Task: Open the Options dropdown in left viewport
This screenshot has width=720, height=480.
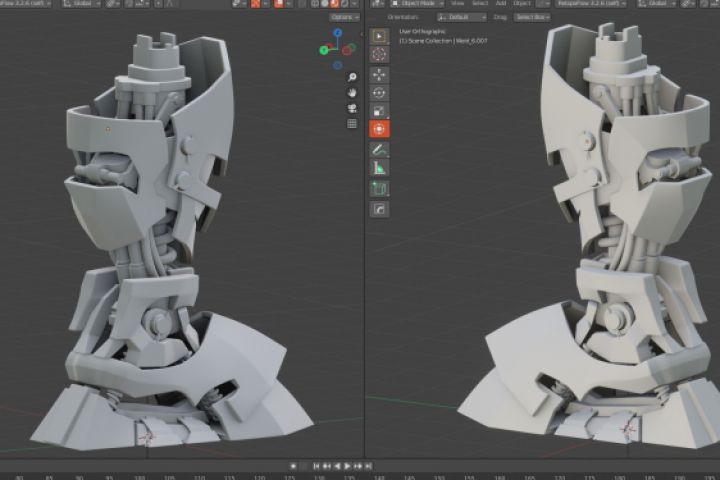Action: 344,17
